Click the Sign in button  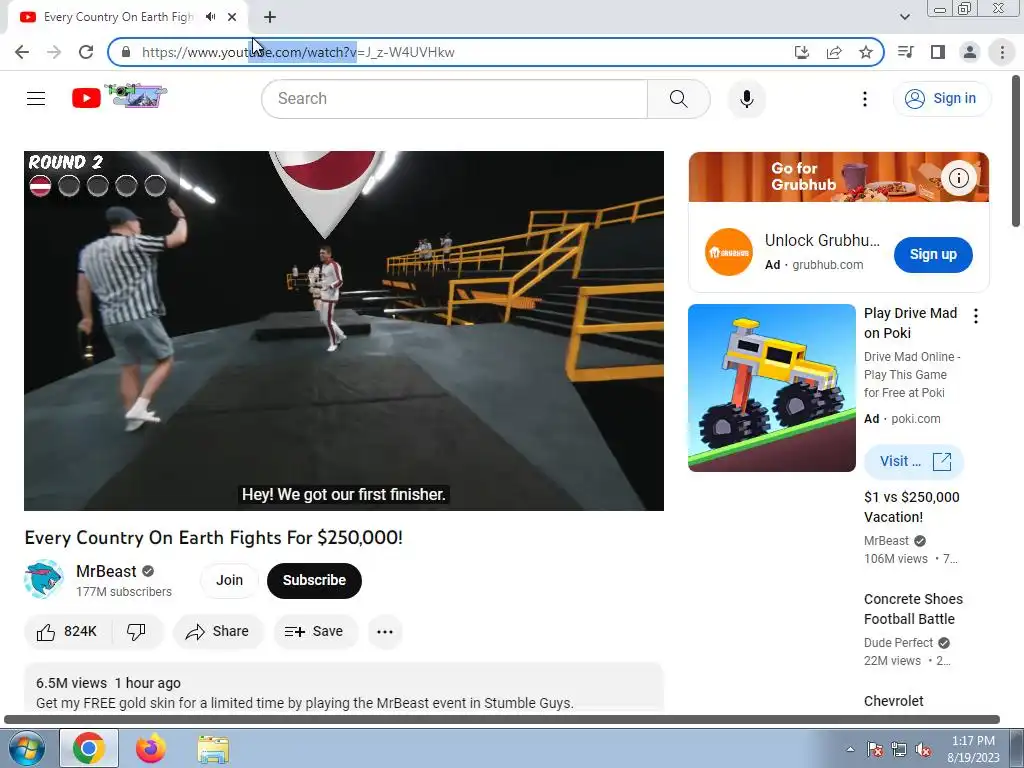click(941, 99)
